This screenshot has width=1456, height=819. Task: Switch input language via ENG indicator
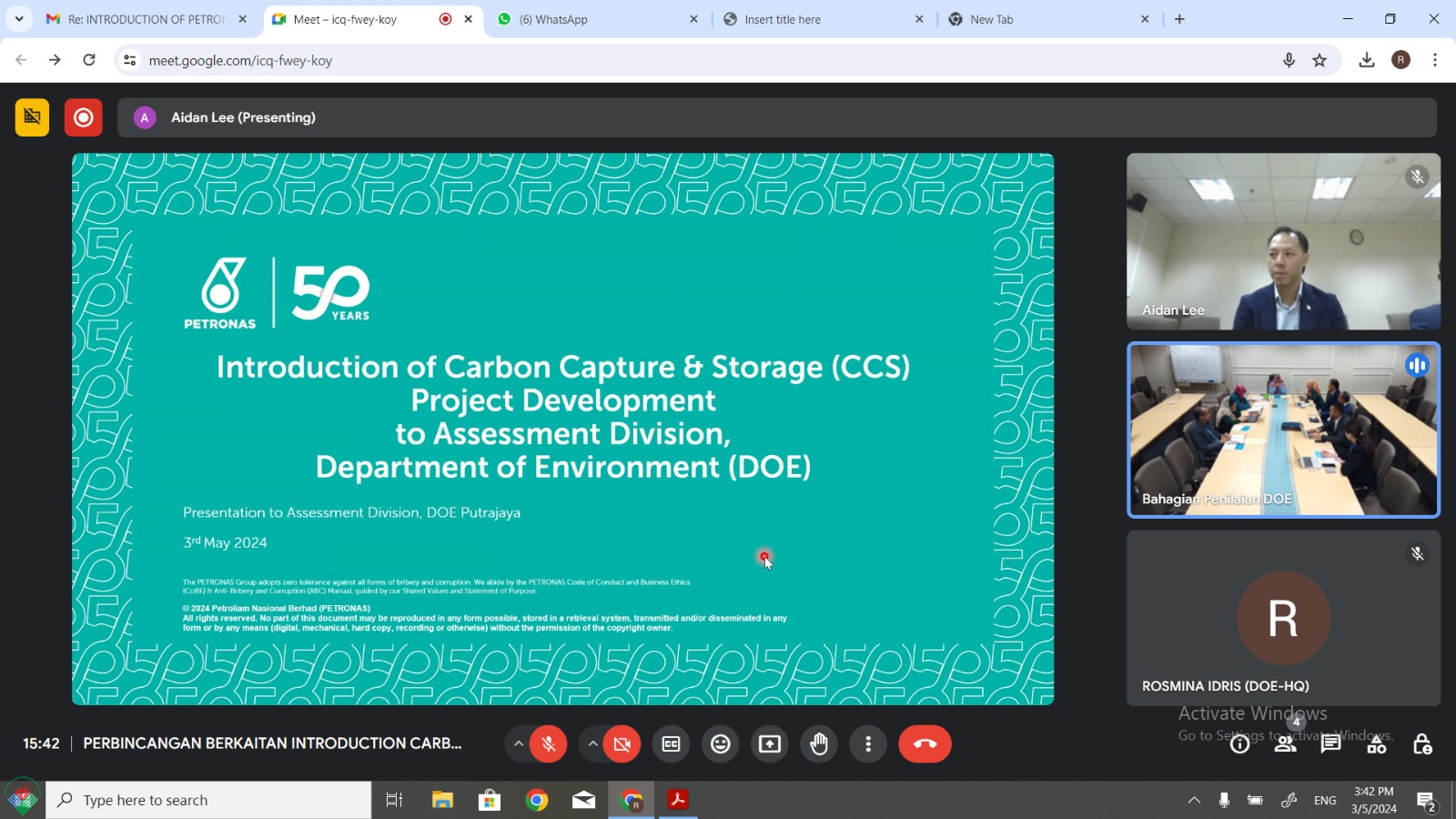click(x=1325, y=801)
